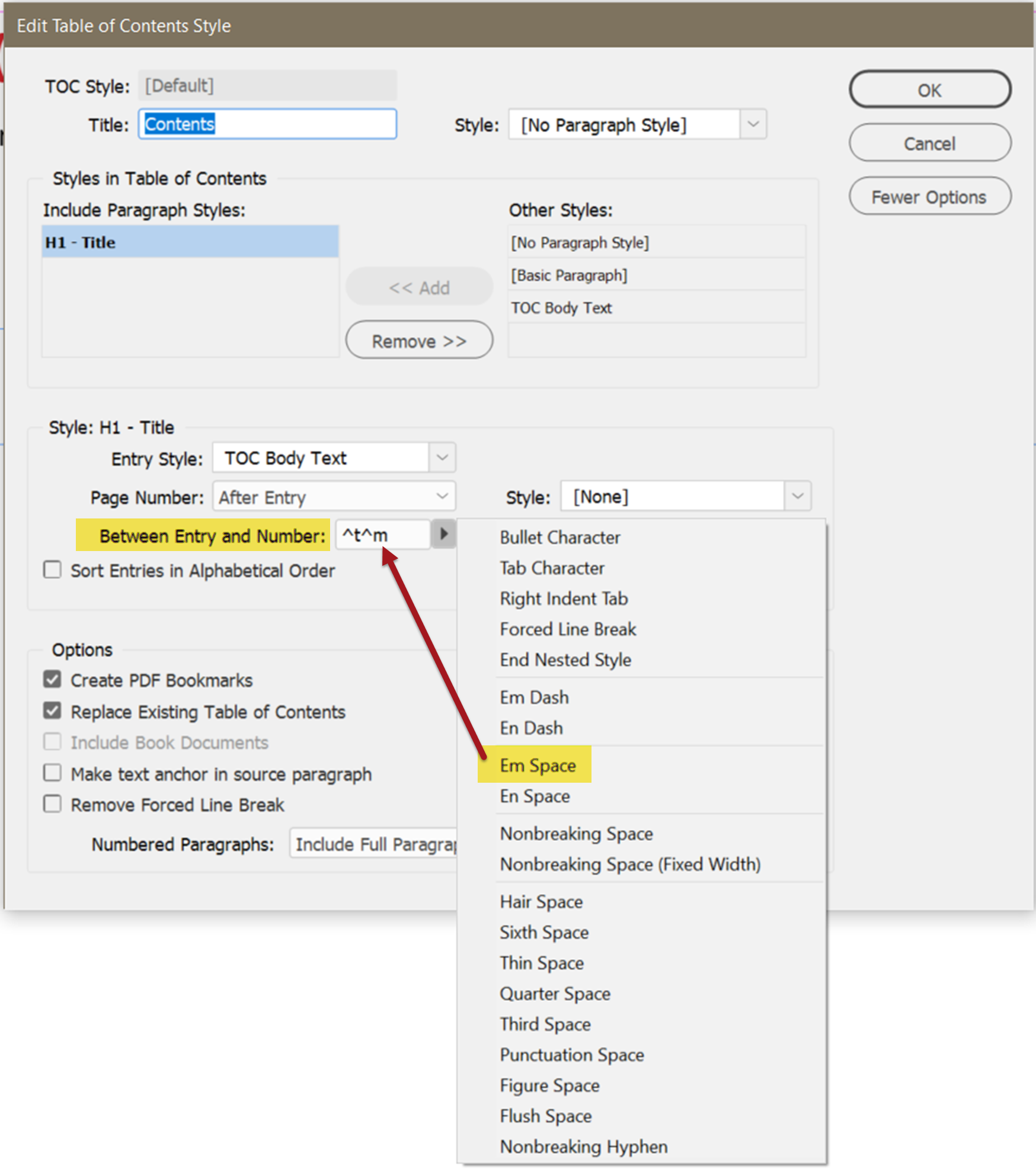
Task: Check Remove Forced Line Break option
Action: point(53,804)
